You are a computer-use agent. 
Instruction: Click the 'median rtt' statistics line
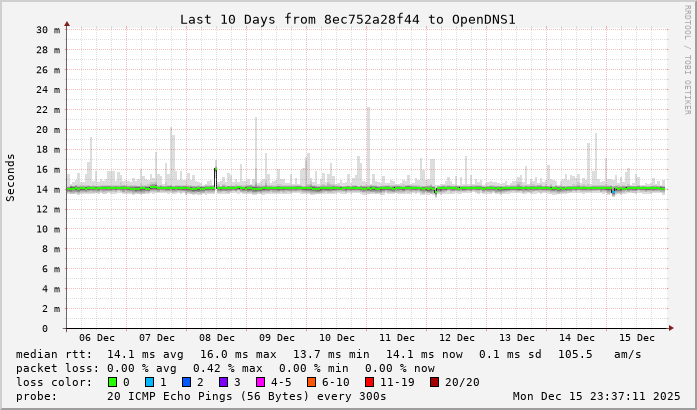point(328,354)
